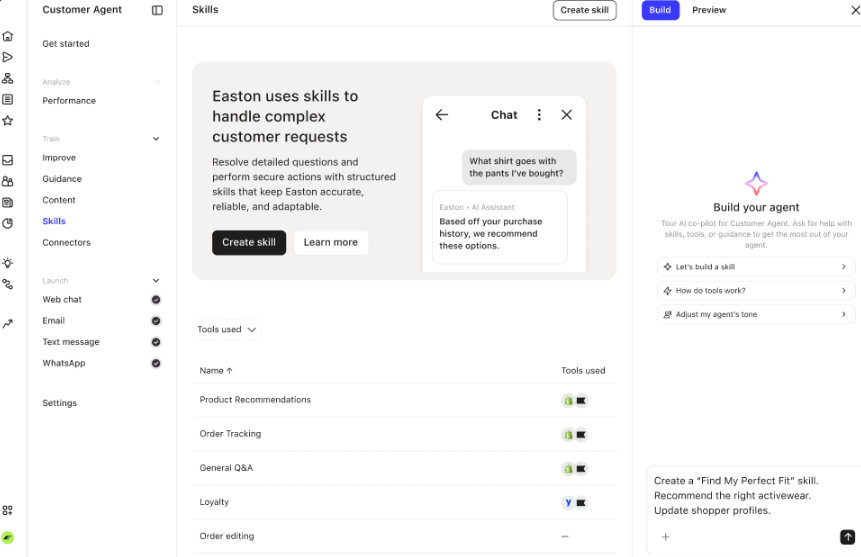Open the Home icon in left rail
Image resolution: width=861 pixels, height=557 pixels.
coord(8,36)
